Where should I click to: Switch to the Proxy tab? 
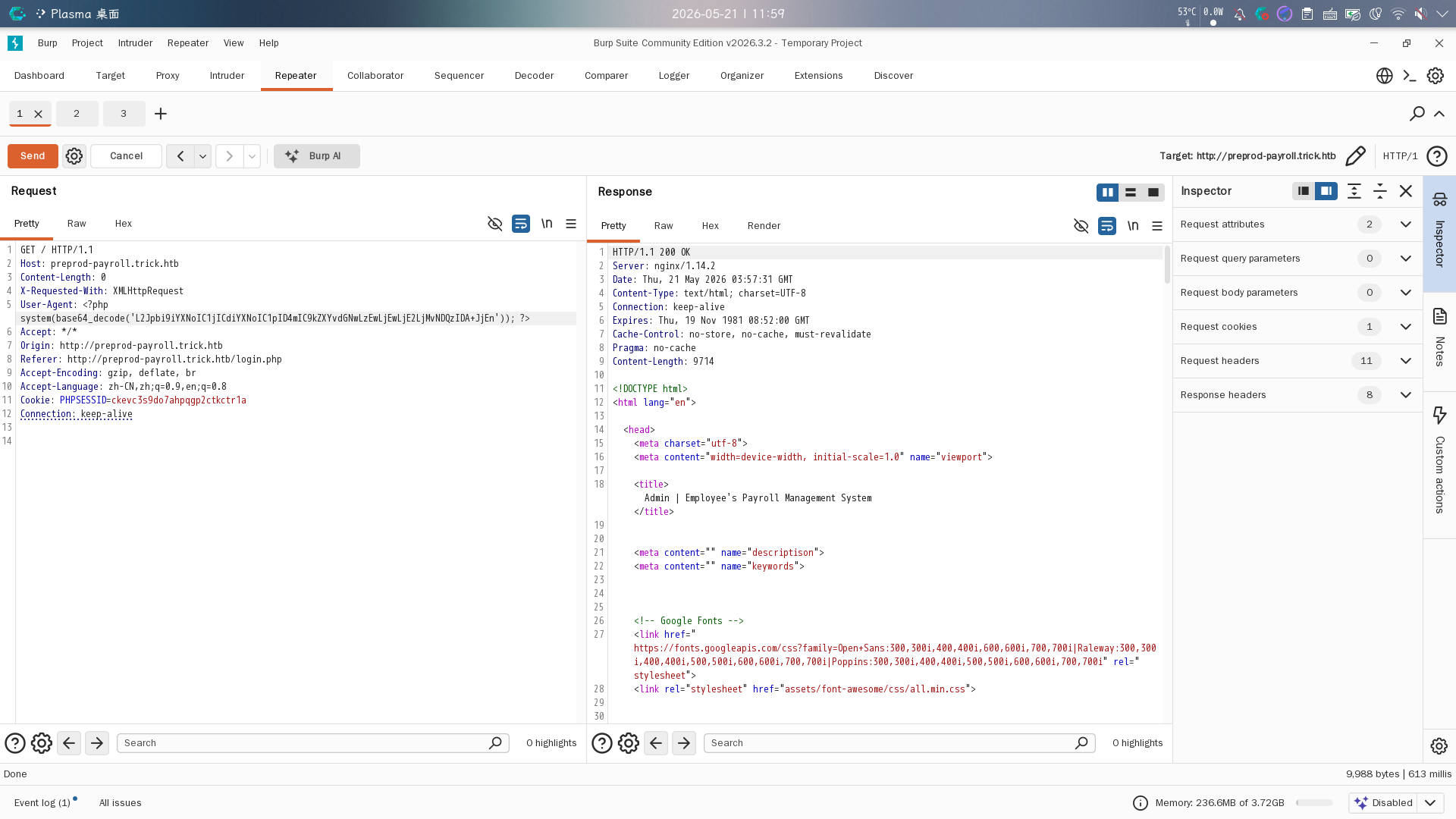coord(168,76)
